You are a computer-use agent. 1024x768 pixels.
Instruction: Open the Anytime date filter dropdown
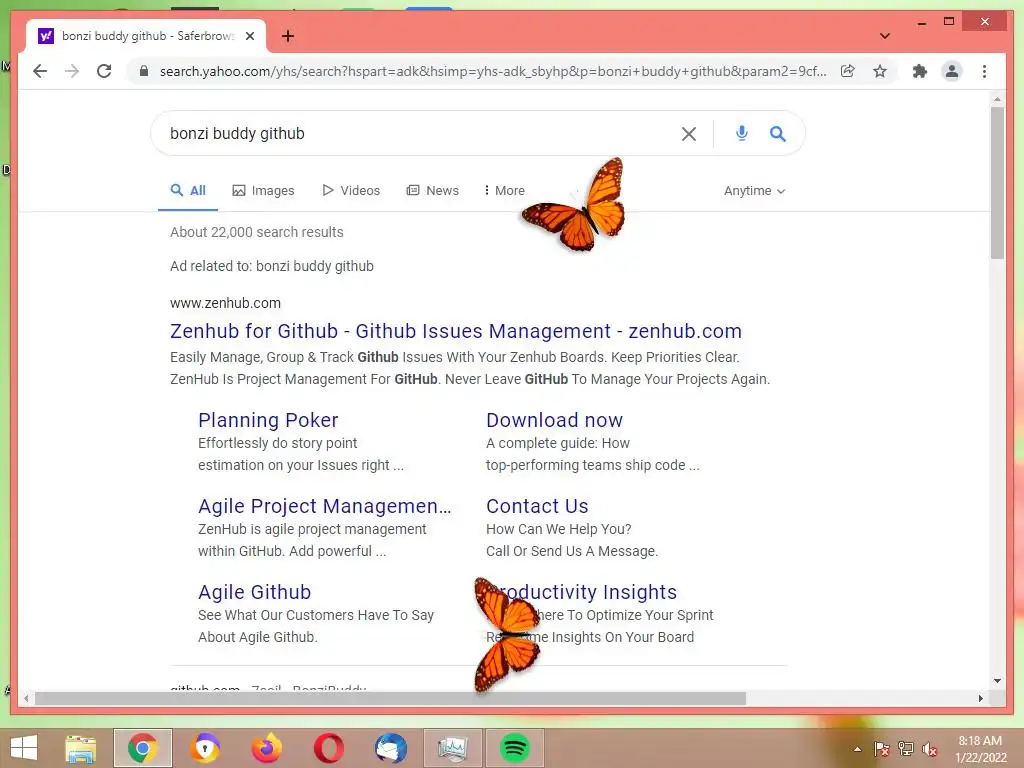click(x=754, y=191)
